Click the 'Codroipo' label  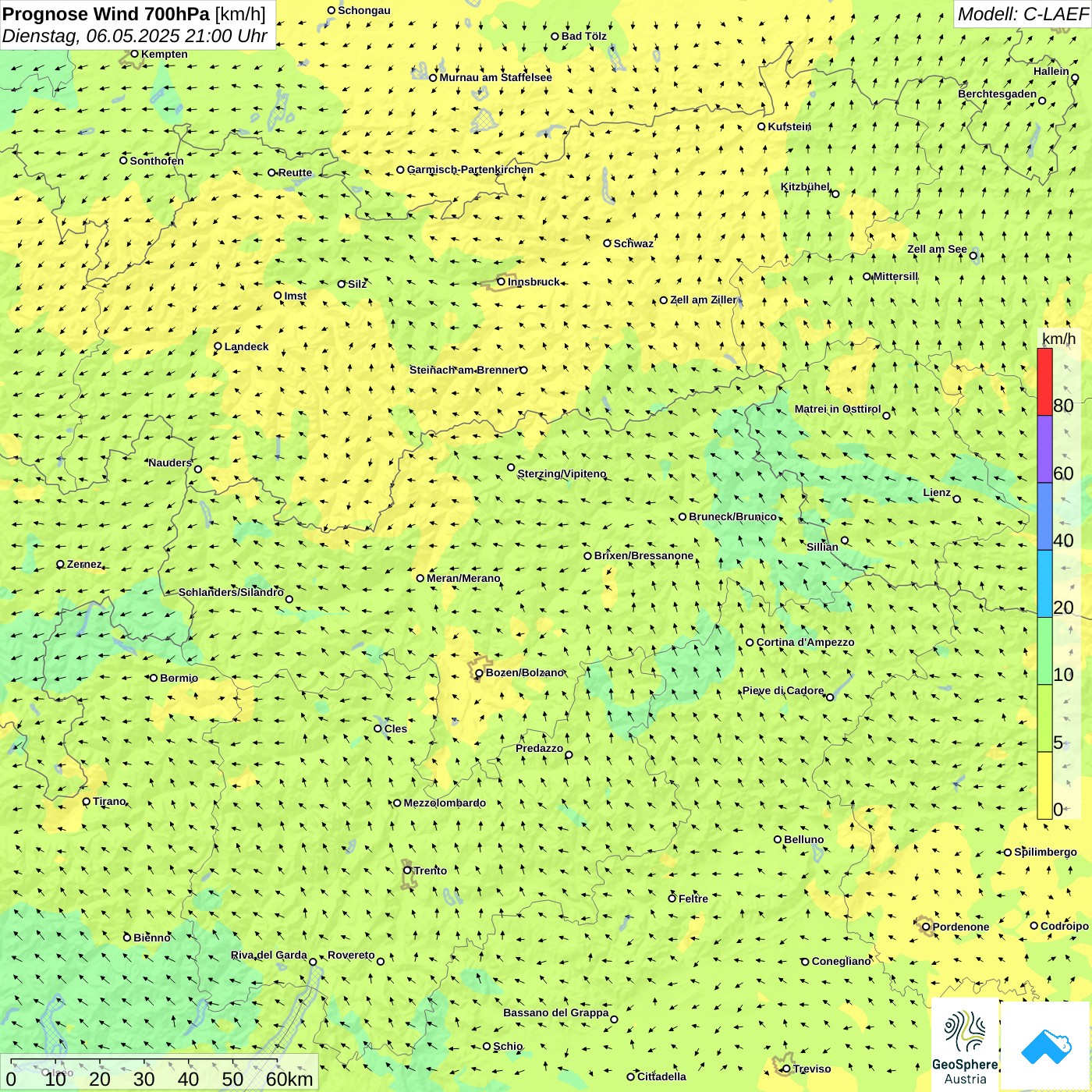(x=1065, y=926)
